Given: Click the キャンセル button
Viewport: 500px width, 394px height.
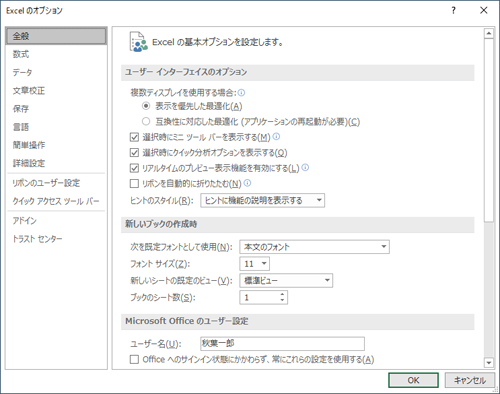Looking at the screenshot, I should [470, 380].
